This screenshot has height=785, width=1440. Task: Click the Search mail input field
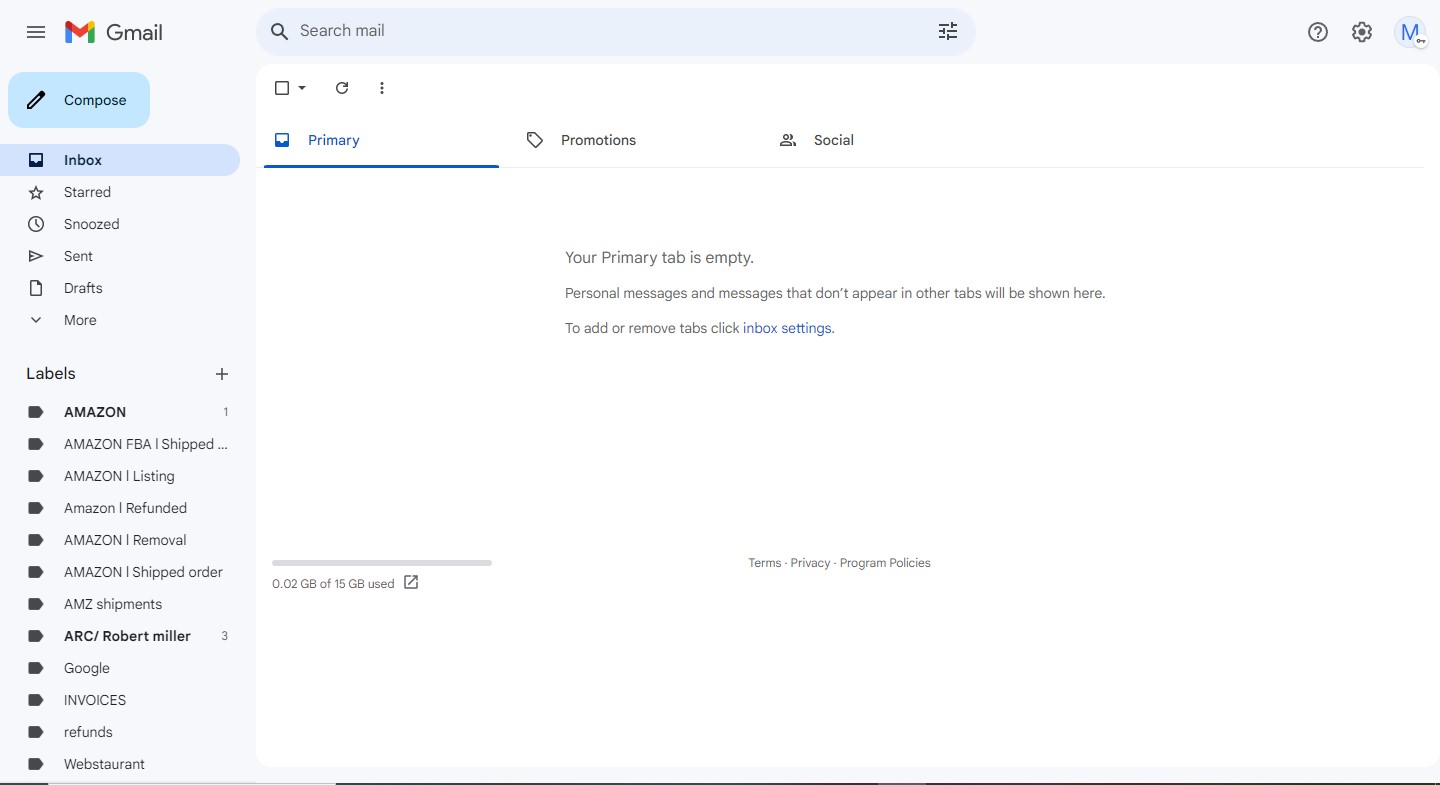[x=610, y=31]
